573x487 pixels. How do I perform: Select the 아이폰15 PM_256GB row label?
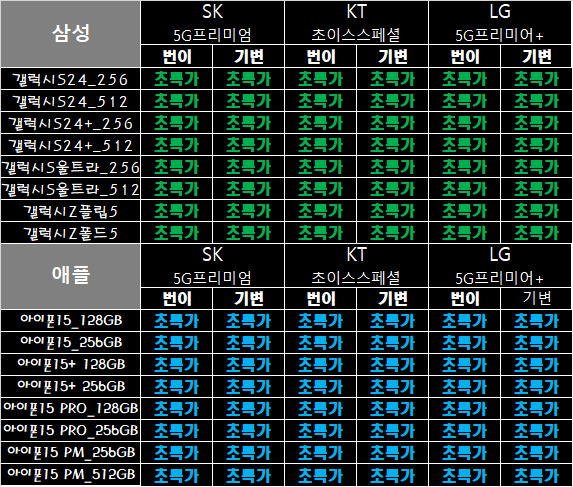tap(71, 453)
